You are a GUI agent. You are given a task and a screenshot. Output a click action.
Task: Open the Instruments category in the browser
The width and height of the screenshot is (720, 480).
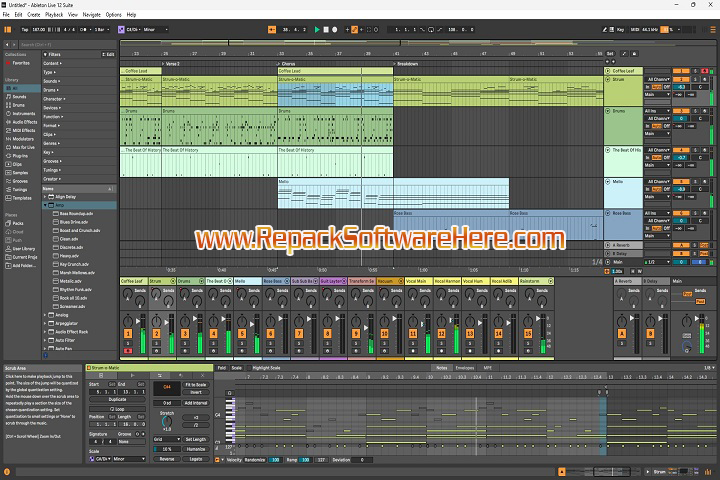coord(23,113)
